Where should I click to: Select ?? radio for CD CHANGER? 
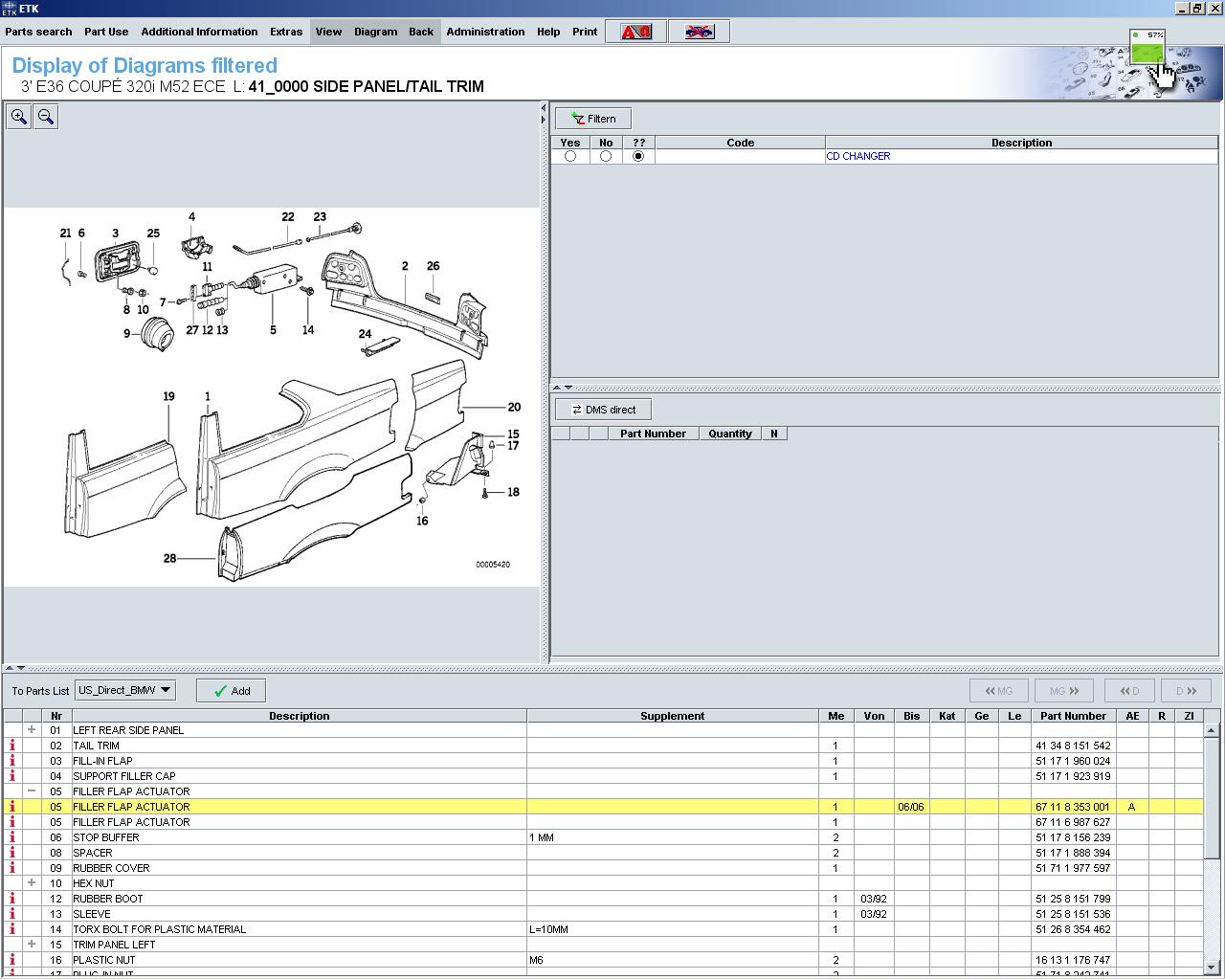click(638, 156)
